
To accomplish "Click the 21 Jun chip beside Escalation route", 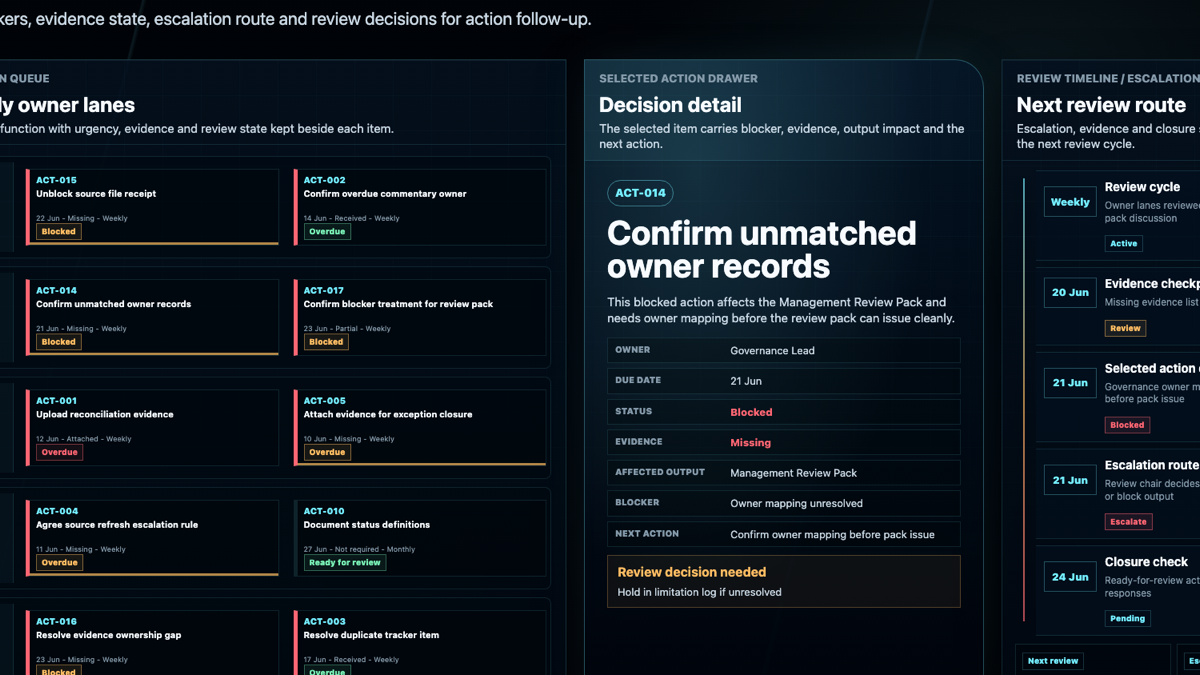I will [x=1070, y=480].
